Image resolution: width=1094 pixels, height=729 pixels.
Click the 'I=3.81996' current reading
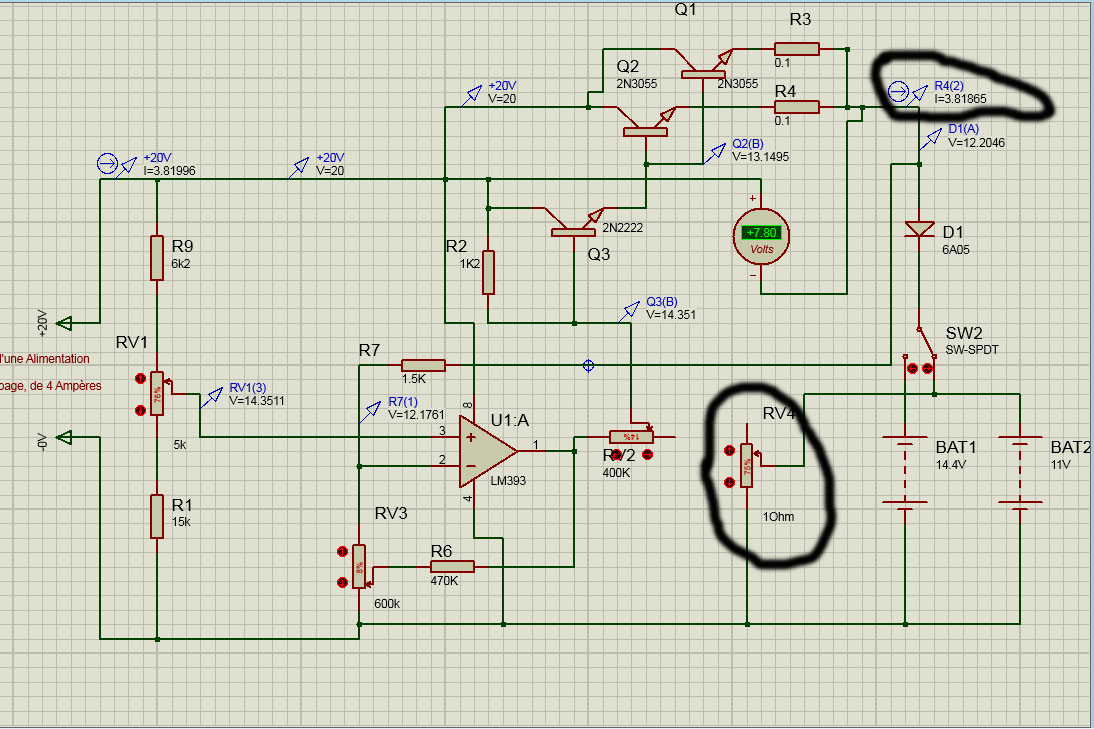(170, 171)
